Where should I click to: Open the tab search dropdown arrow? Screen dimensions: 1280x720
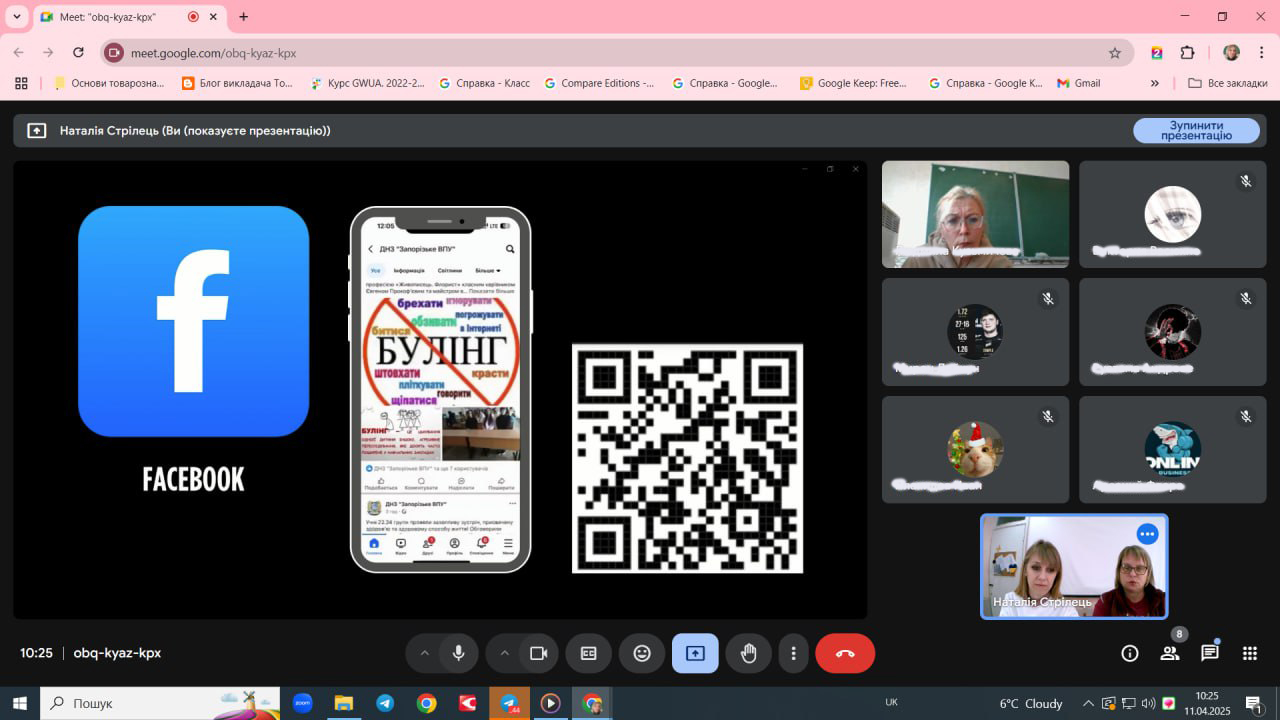(x=16, y=17)
